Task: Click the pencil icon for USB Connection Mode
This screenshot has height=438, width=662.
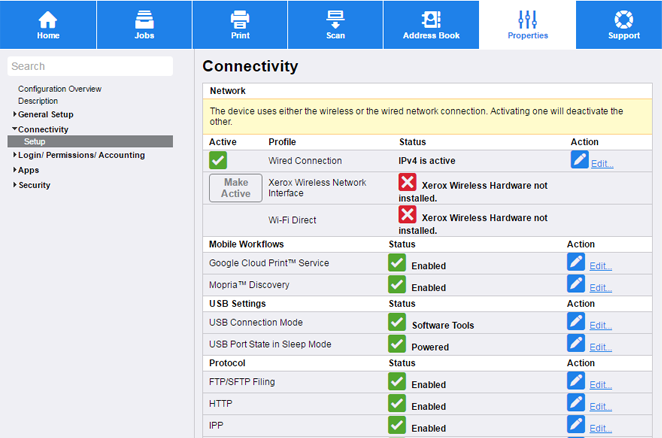Action: pos(576,321)
